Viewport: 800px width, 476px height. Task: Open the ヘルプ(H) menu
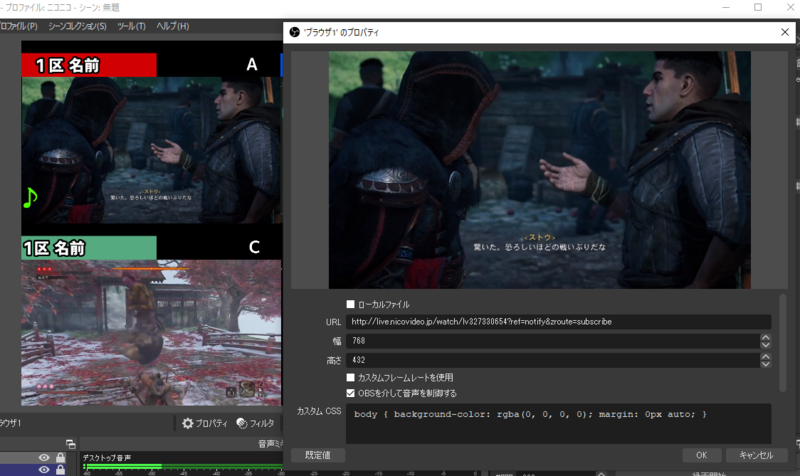point(173,25)
